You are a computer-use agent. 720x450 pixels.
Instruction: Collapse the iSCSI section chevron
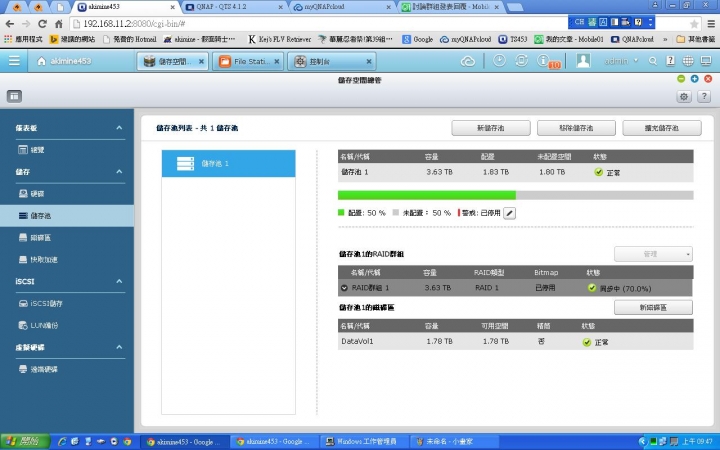(119, 281)
